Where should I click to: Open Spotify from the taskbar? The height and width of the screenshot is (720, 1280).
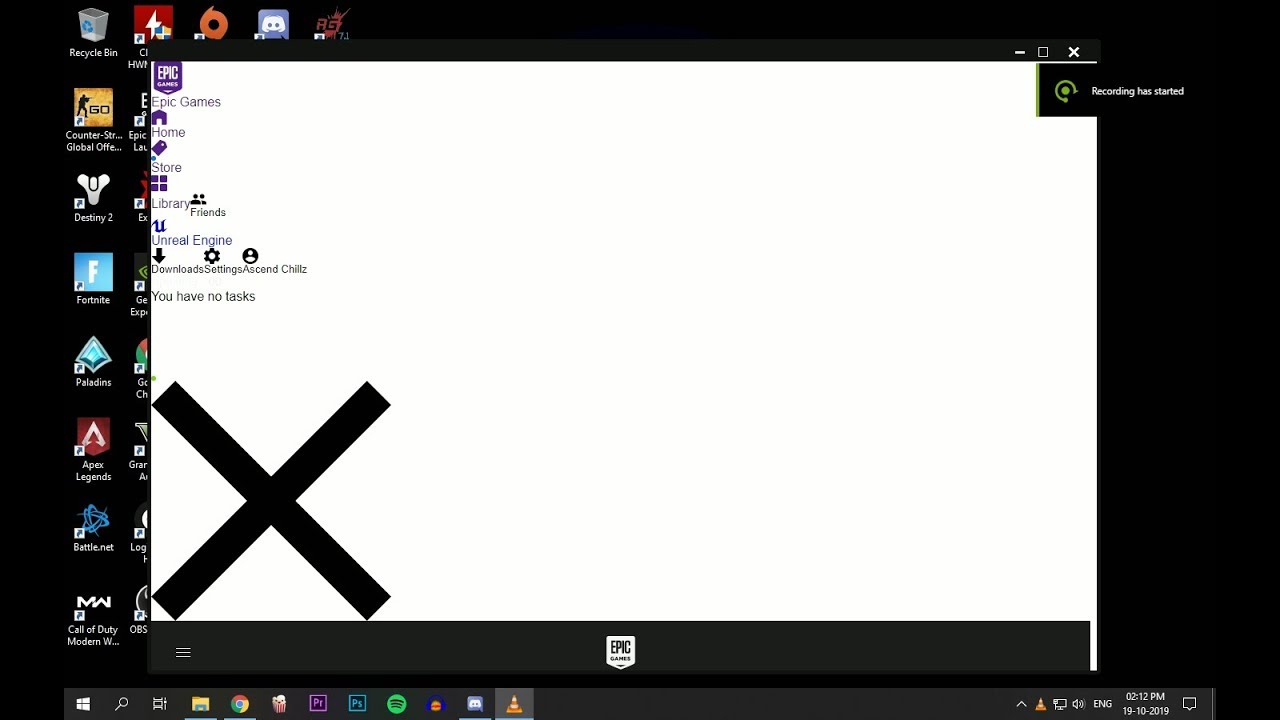(397, 704)
